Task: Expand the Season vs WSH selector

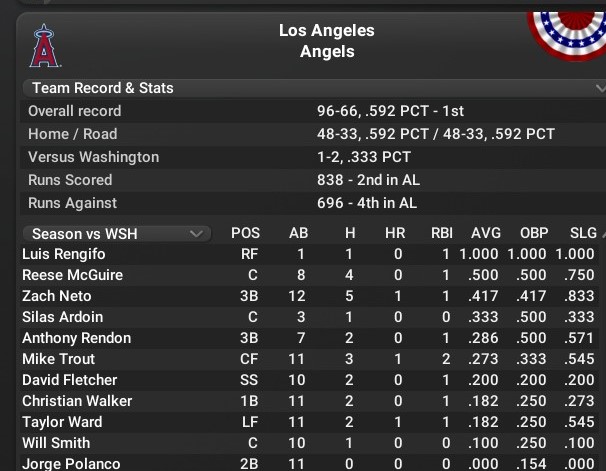Action: (117, 234)
